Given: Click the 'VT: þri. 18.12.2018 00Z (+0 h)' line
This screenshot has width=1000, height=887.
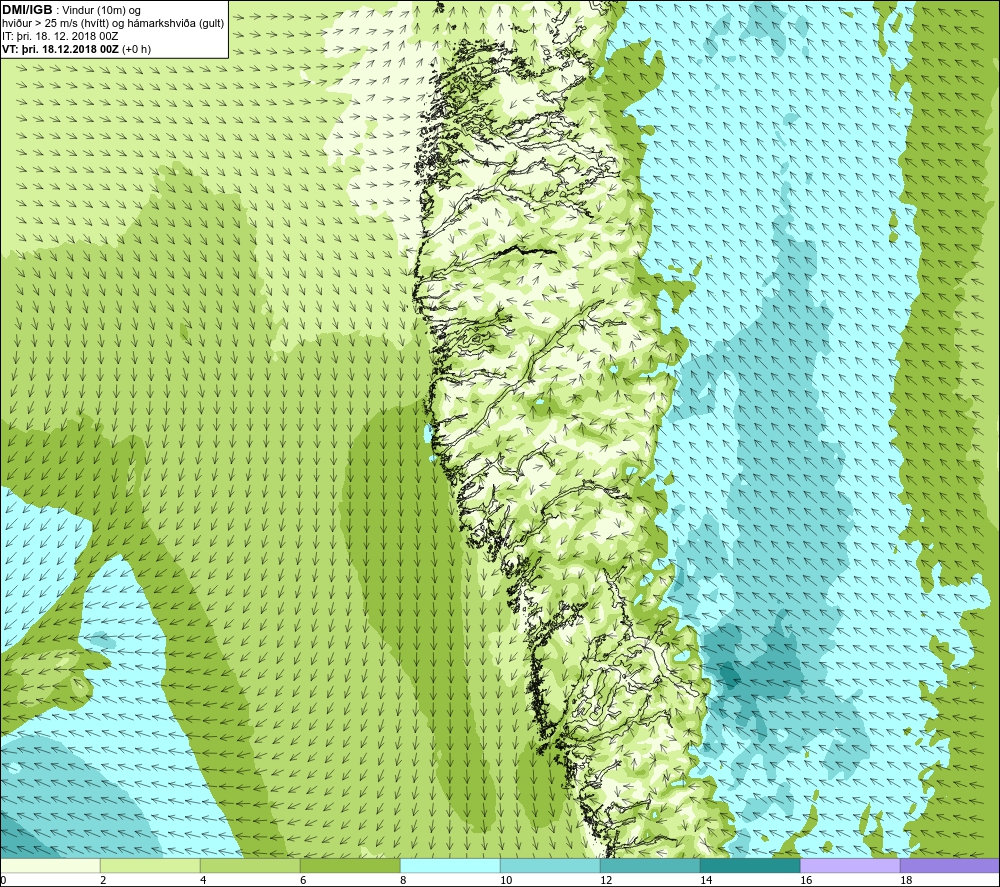Looking at the screenshot, I should (77, 49).
